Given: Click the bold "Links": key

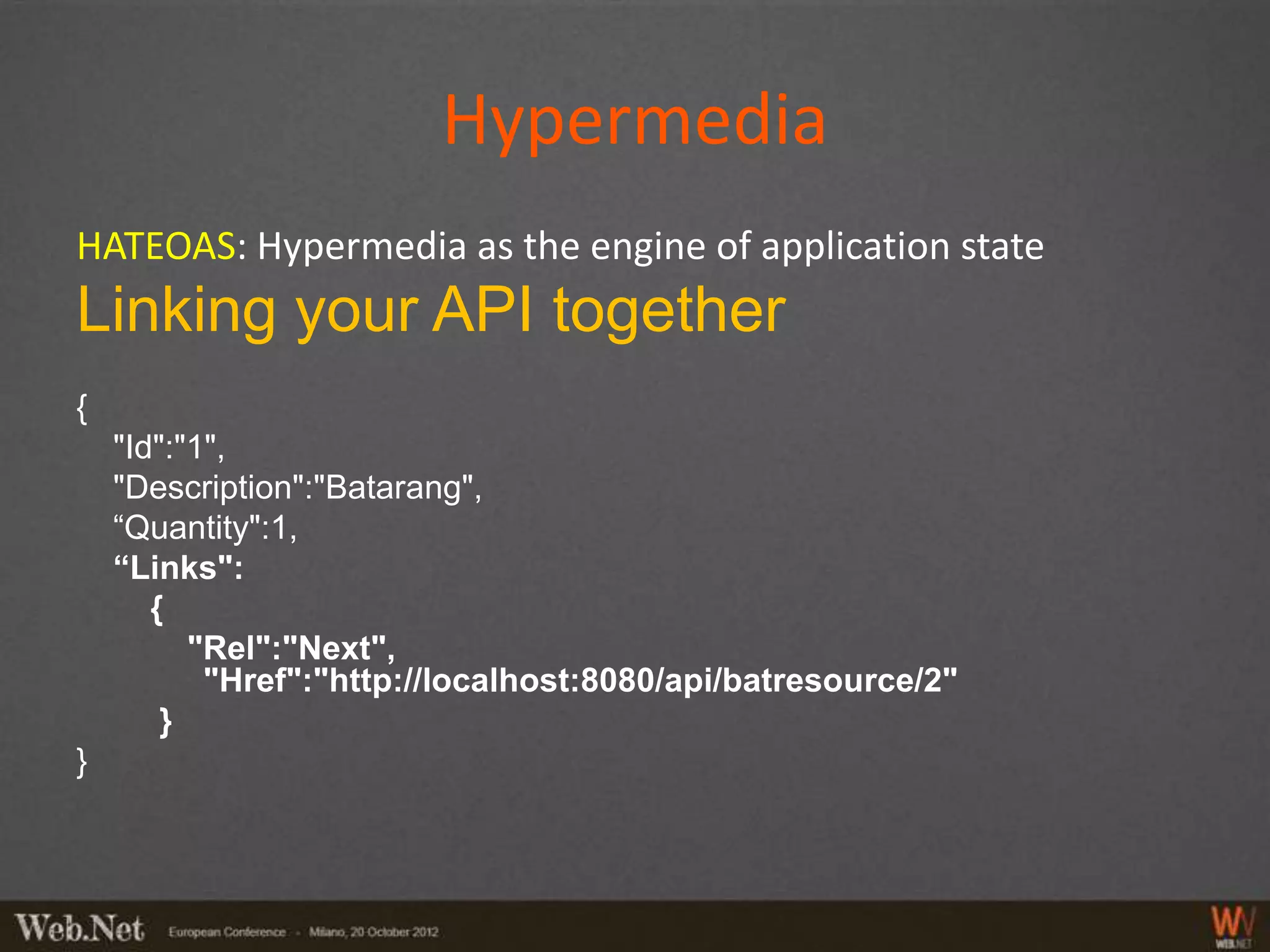Looking at the screenshot, I should tap(179, 568).
